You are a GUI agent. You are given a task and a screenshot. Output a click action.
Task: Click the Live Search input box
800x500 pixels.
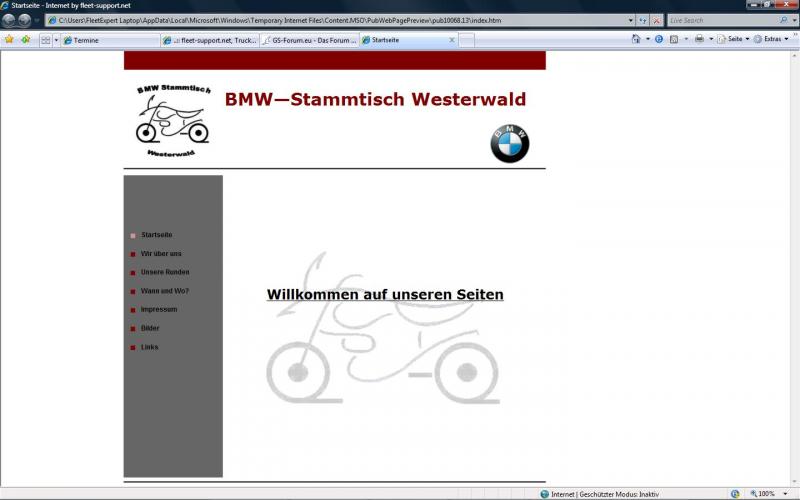tap(723, 20)
